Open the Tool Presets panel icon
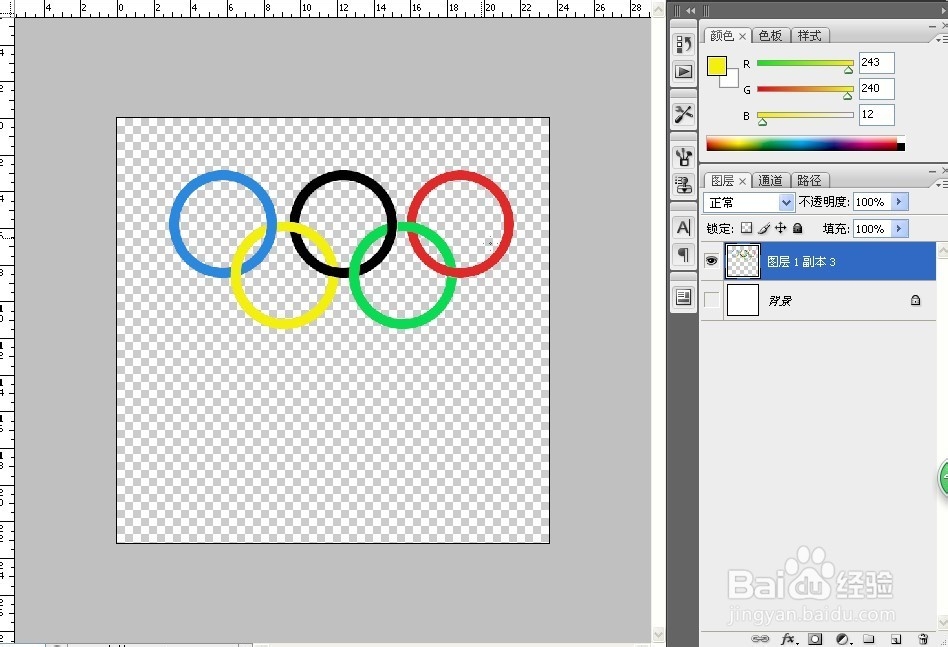This screenshot has width=948, height=647. click(684, 114)
